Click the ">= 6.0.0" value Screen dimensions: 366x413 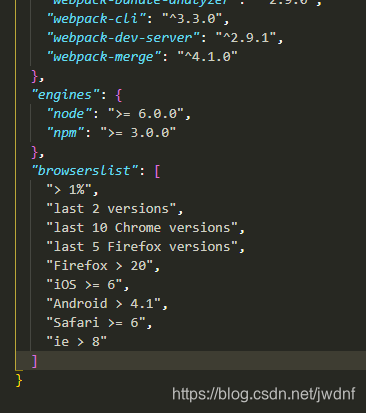[146, 114]
